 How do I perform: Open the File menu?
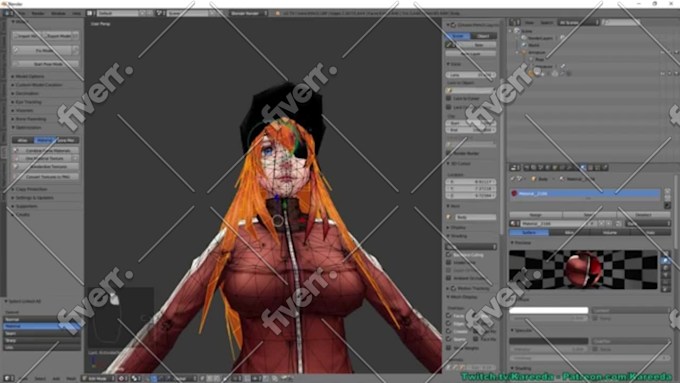click(x=21, y=13)
